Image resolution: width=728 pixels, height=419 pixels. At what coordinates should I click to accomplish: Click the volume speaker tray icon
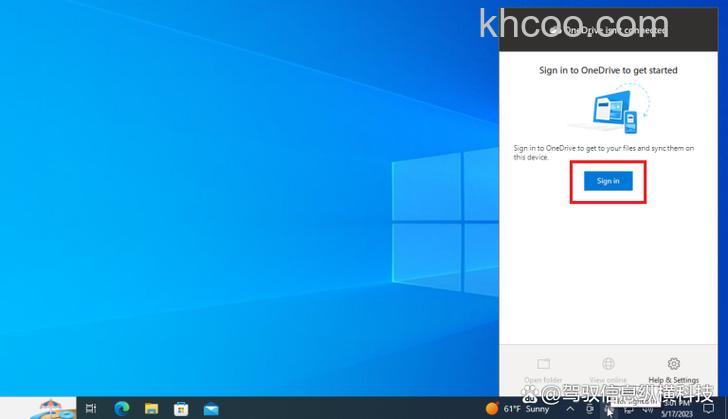pyautogui.click(x=647, y=409)
